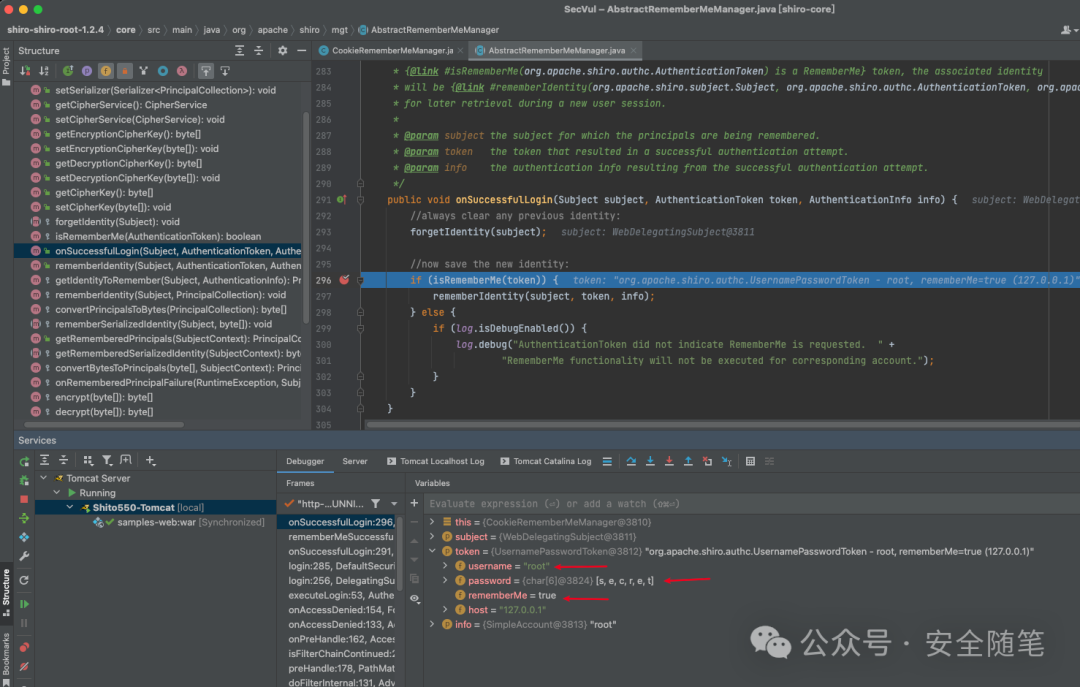Screen dimensions: 1080x687
Task: Click Collapse All in Structure panel header
Action: [x=258, y=50]
